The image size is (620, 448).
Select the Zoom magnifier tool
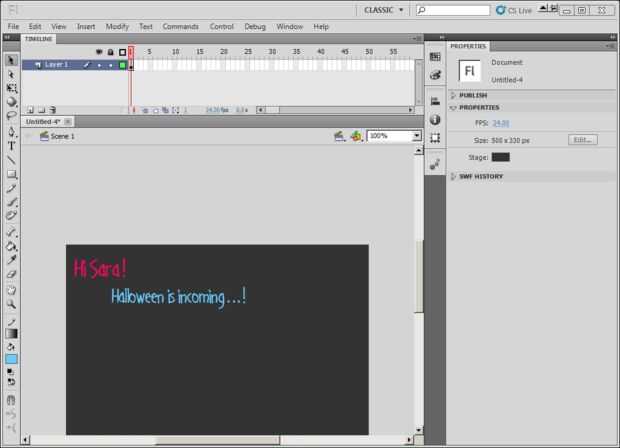coord(11,304)
